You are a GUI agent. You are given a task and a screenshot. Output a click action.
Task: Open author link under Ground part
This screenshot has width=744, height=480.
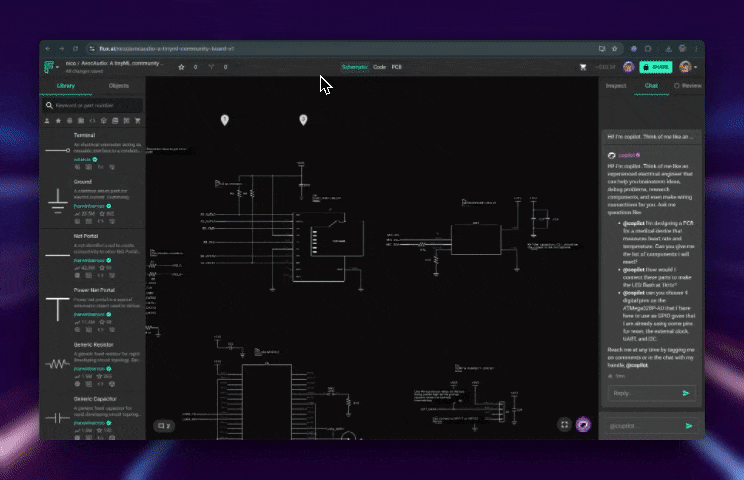[89, 206]
